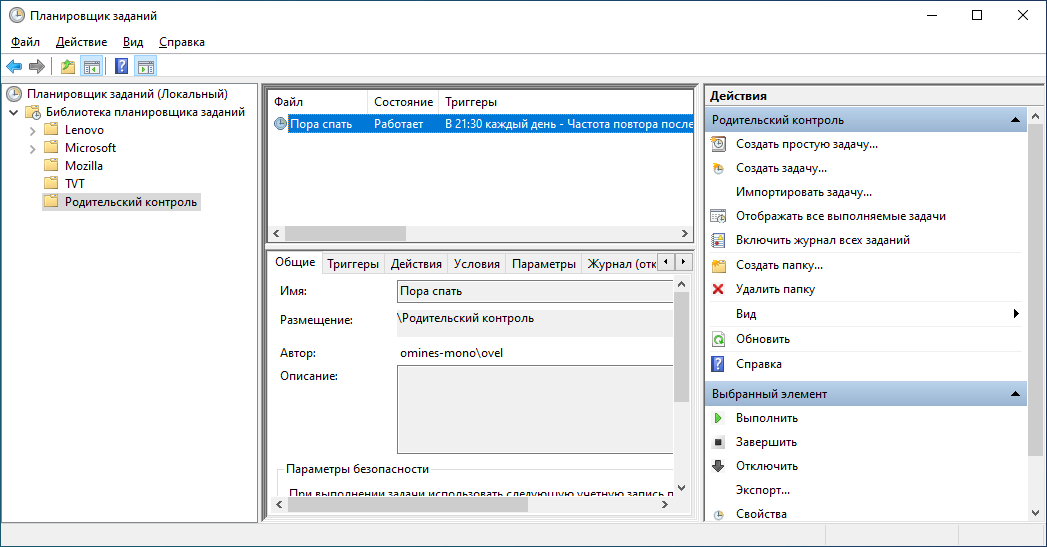Collapse the Библиотека планировщика заданий tree node
The width and height of the screenshot is (1047, 547).
13,112
